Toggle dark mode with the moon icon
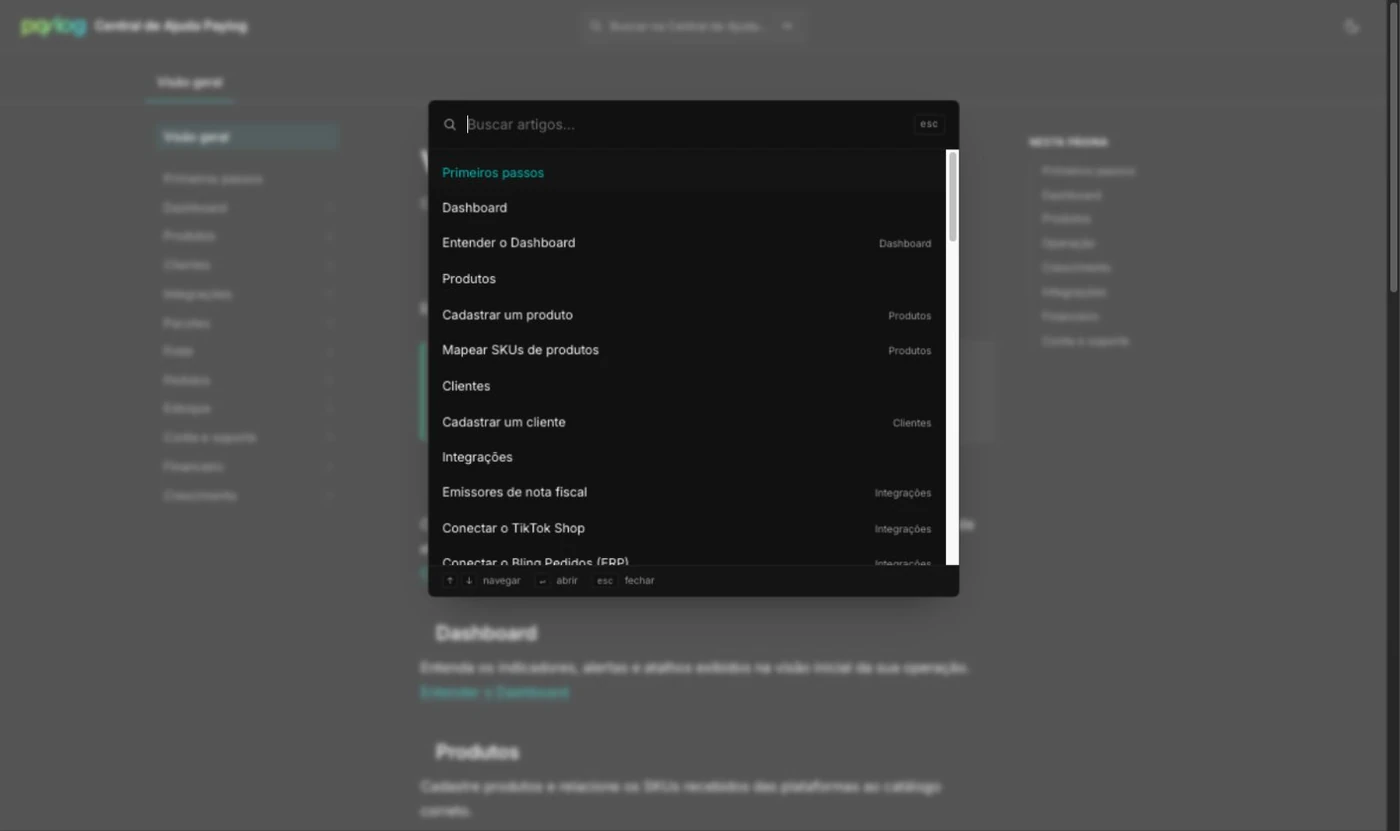Viewport: 1400px width, 831px height. click(x=1352, y=27)
